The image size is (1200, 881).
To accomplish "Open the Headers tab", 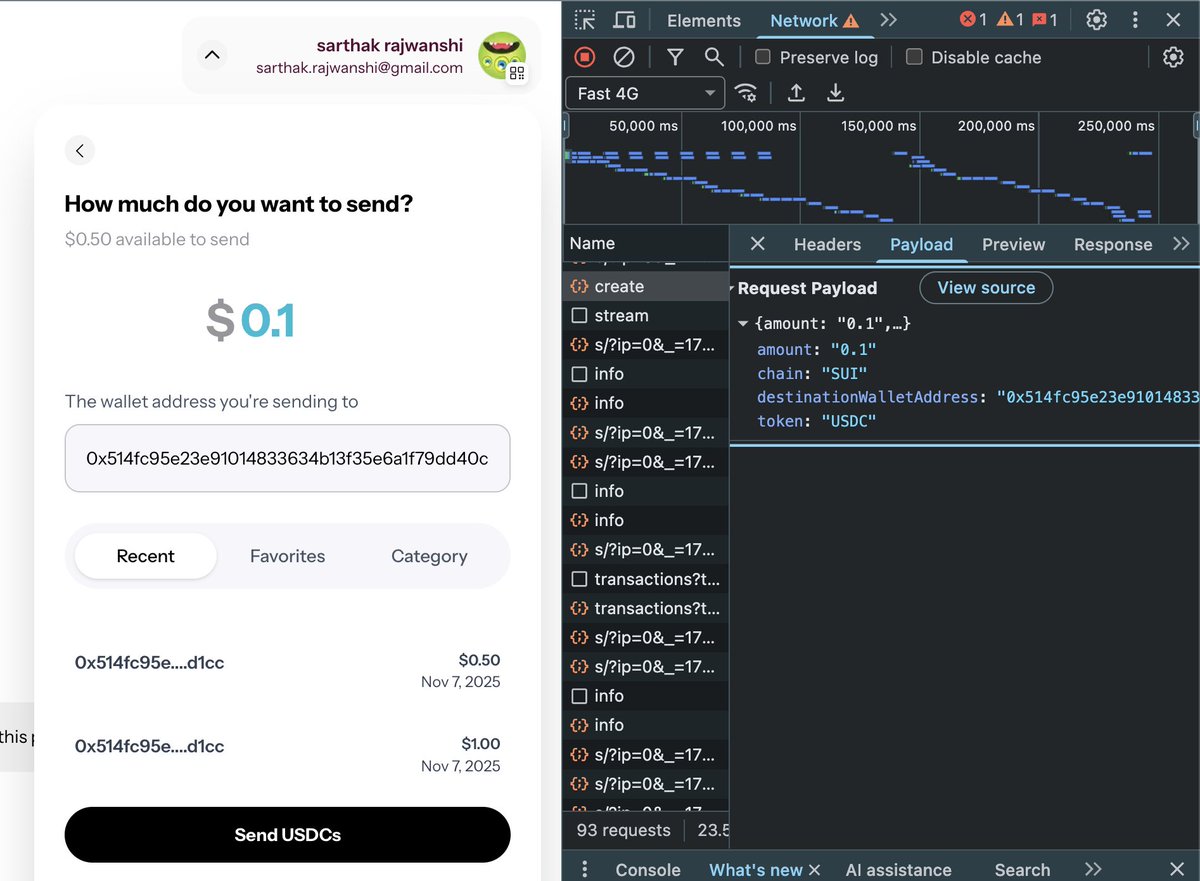I will [827, 244].
